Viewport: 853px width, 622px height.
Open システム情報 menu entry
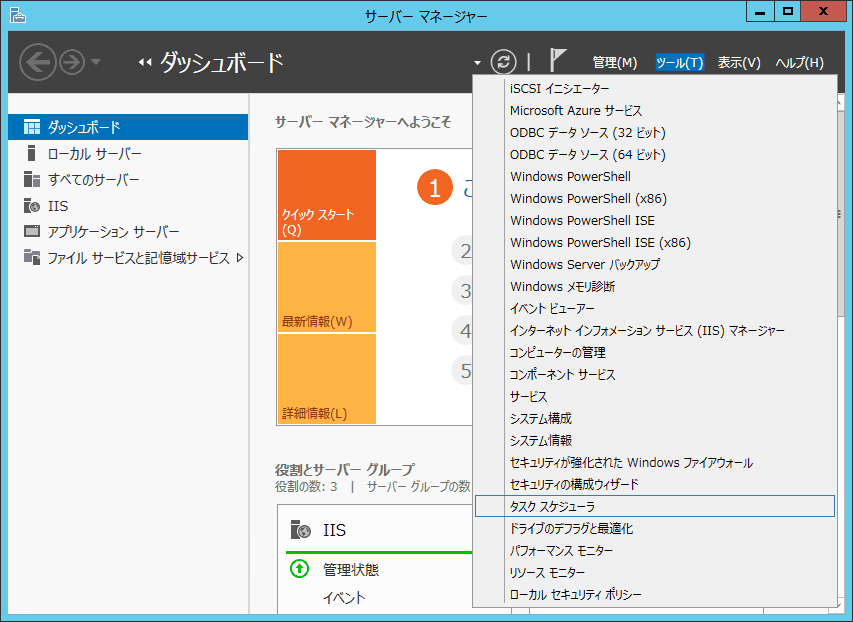(x=655, y=440)
